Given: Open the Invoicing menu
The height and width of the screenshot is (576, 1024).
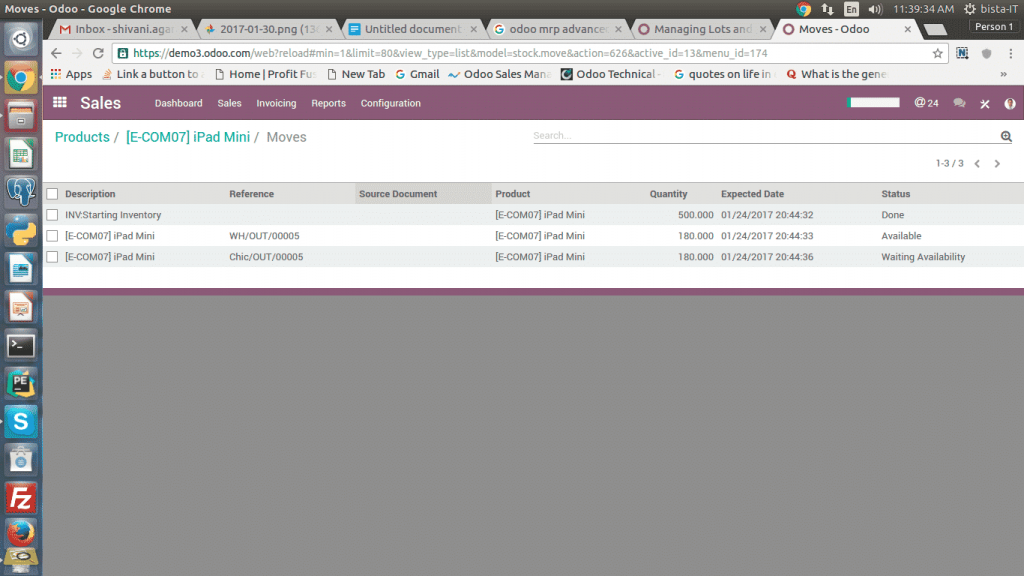Looking at the screenshot, I should click(276, 103).
